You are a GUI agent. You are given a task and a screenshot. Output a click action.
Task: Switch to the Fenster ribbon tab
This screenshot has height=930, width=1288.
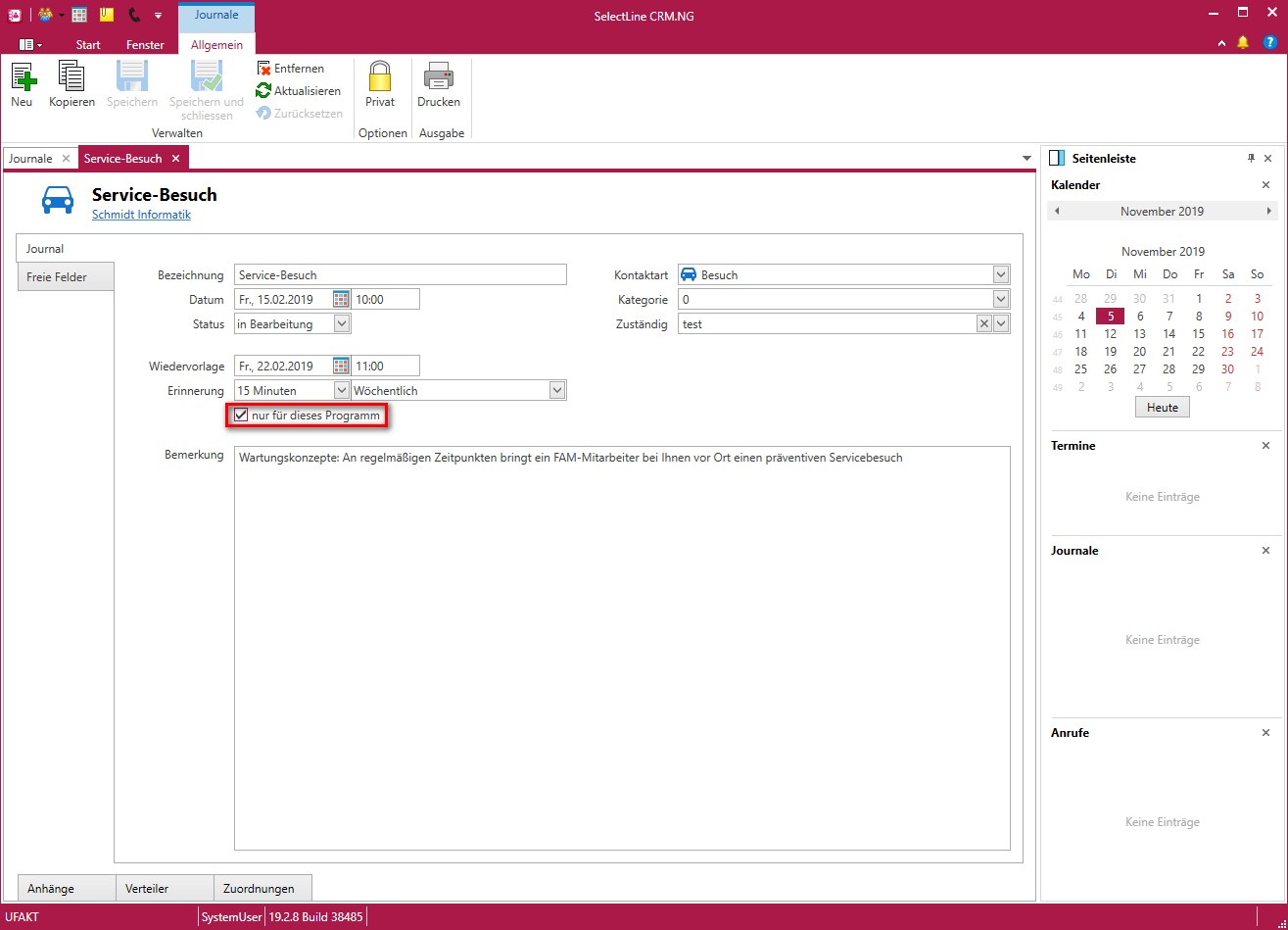coord(145,44)
